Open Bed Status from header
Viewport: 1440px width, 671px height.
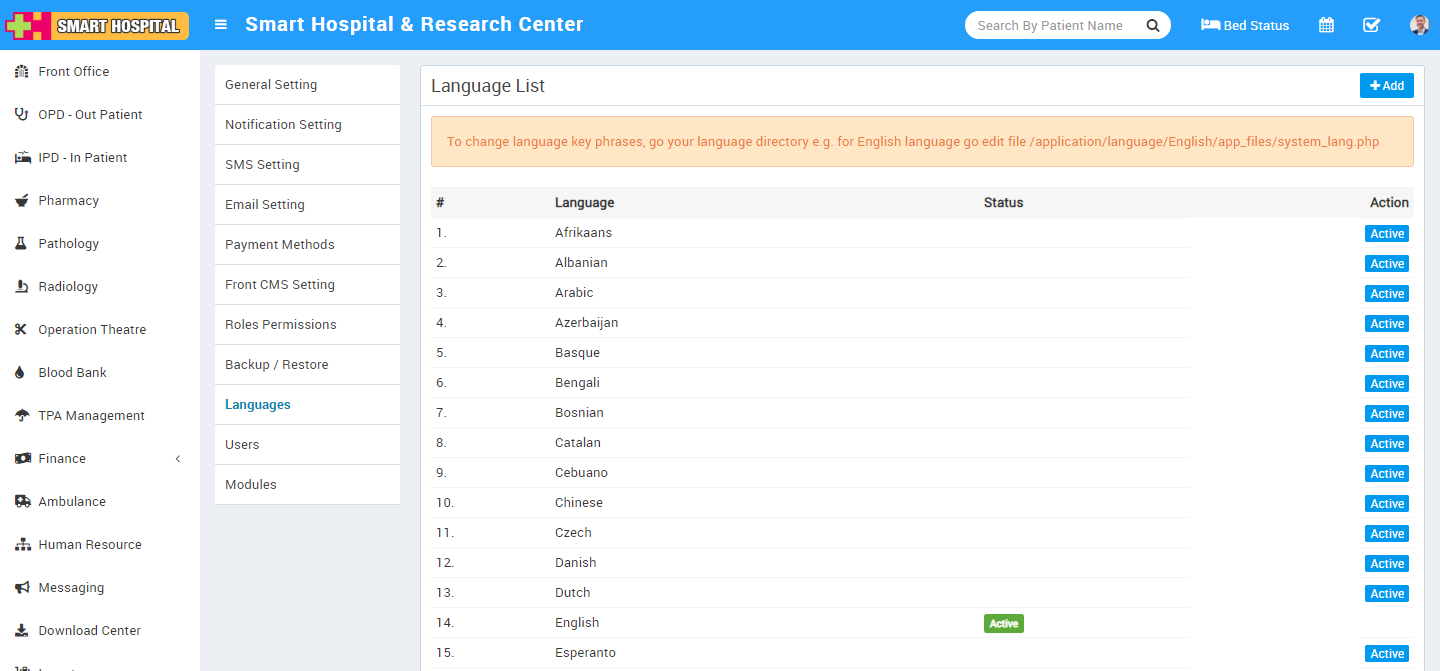coord(1245,25)
